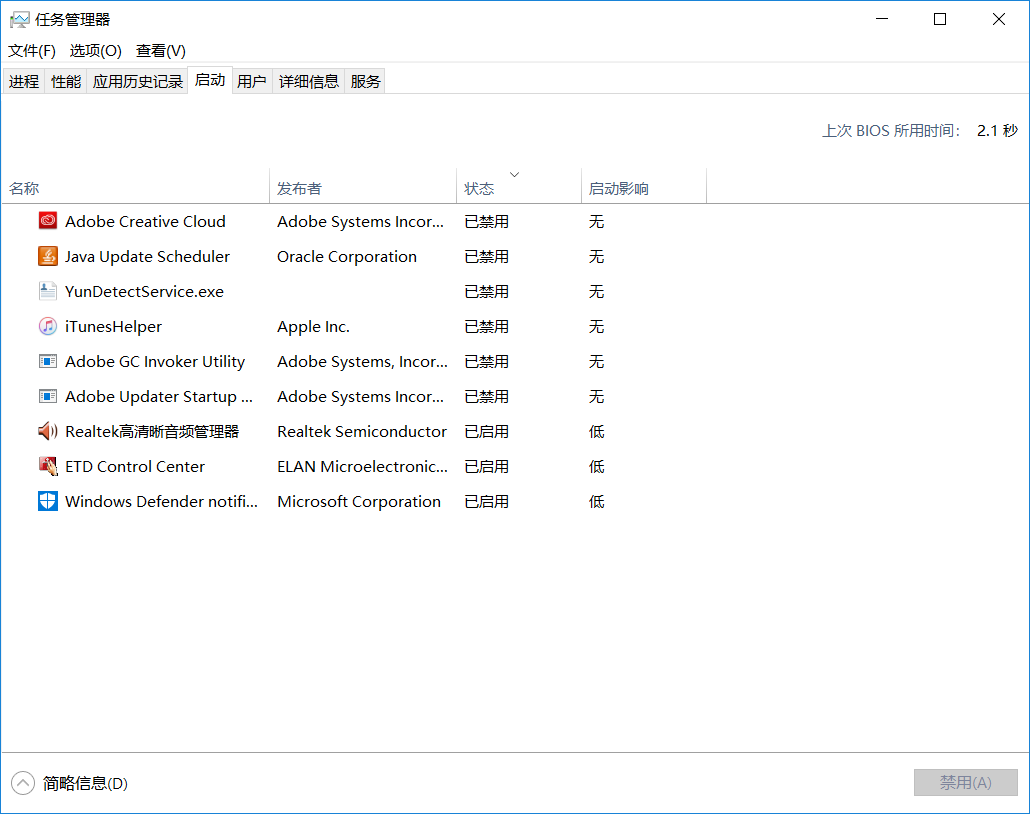1030x814 pixels.
Task: Switch to the 应用历史记录 tab
Action: point(137,81)
